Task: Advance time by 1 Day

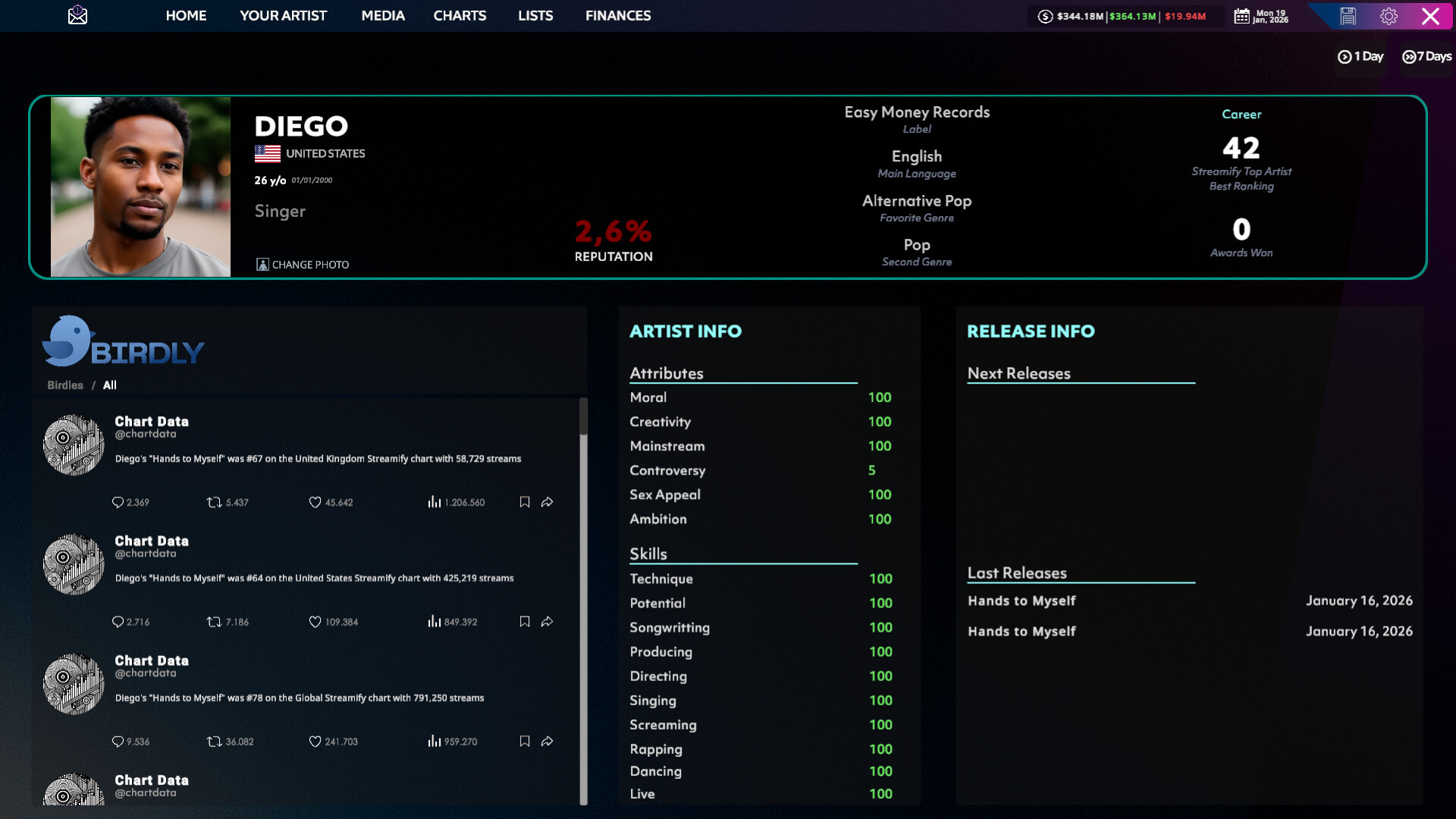Action: click(1360, 56)
